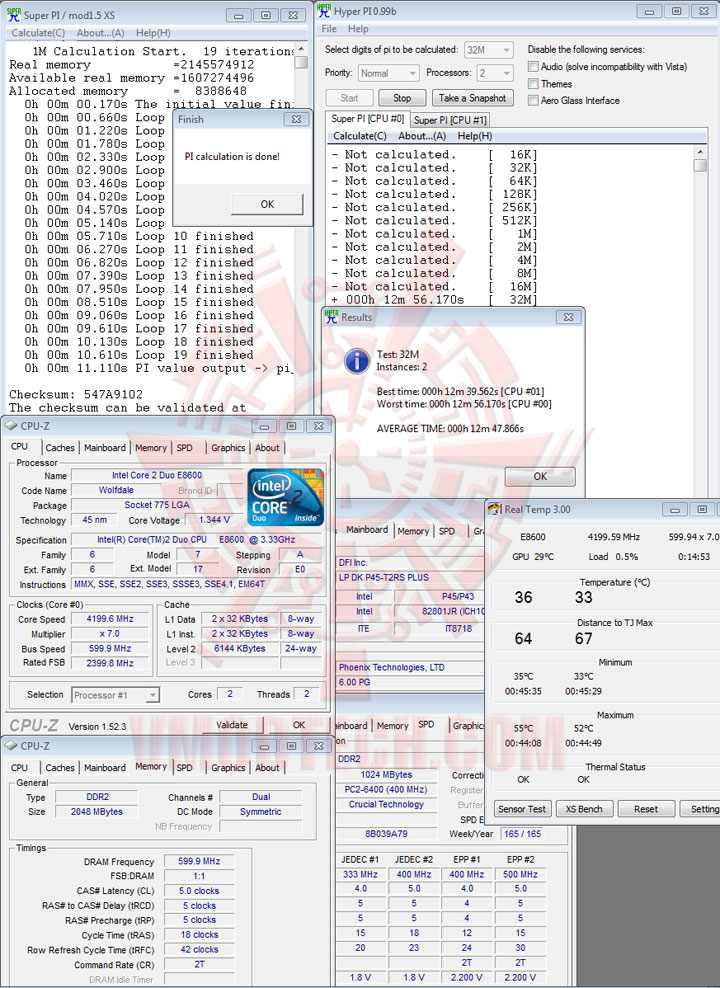This screenshot has height=988, width=720.
Task: Open About...(A) menu in Super PI
Action: 100,33
